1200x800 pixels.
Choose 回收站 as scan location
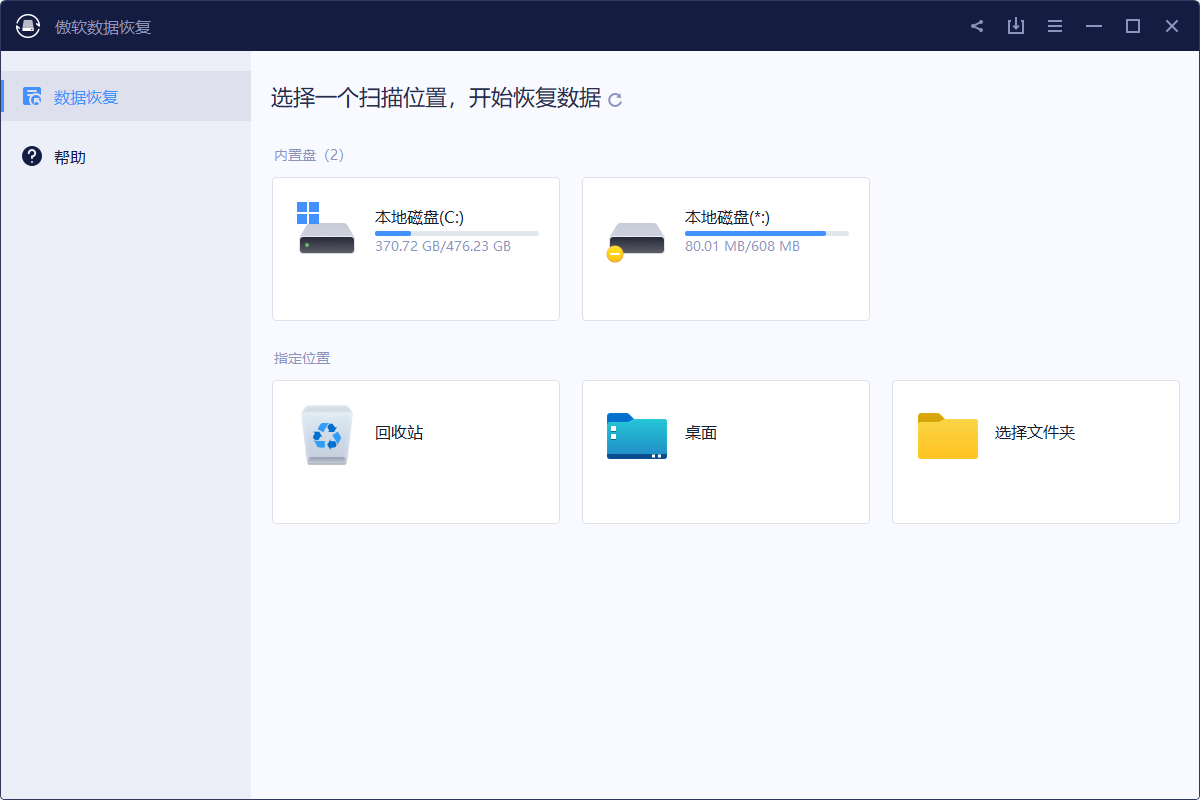416,451
